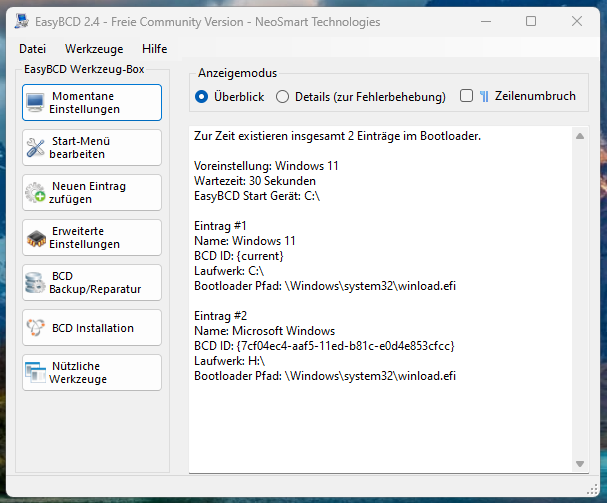Open Erweiterte Einstellungen

pos(92,238)
